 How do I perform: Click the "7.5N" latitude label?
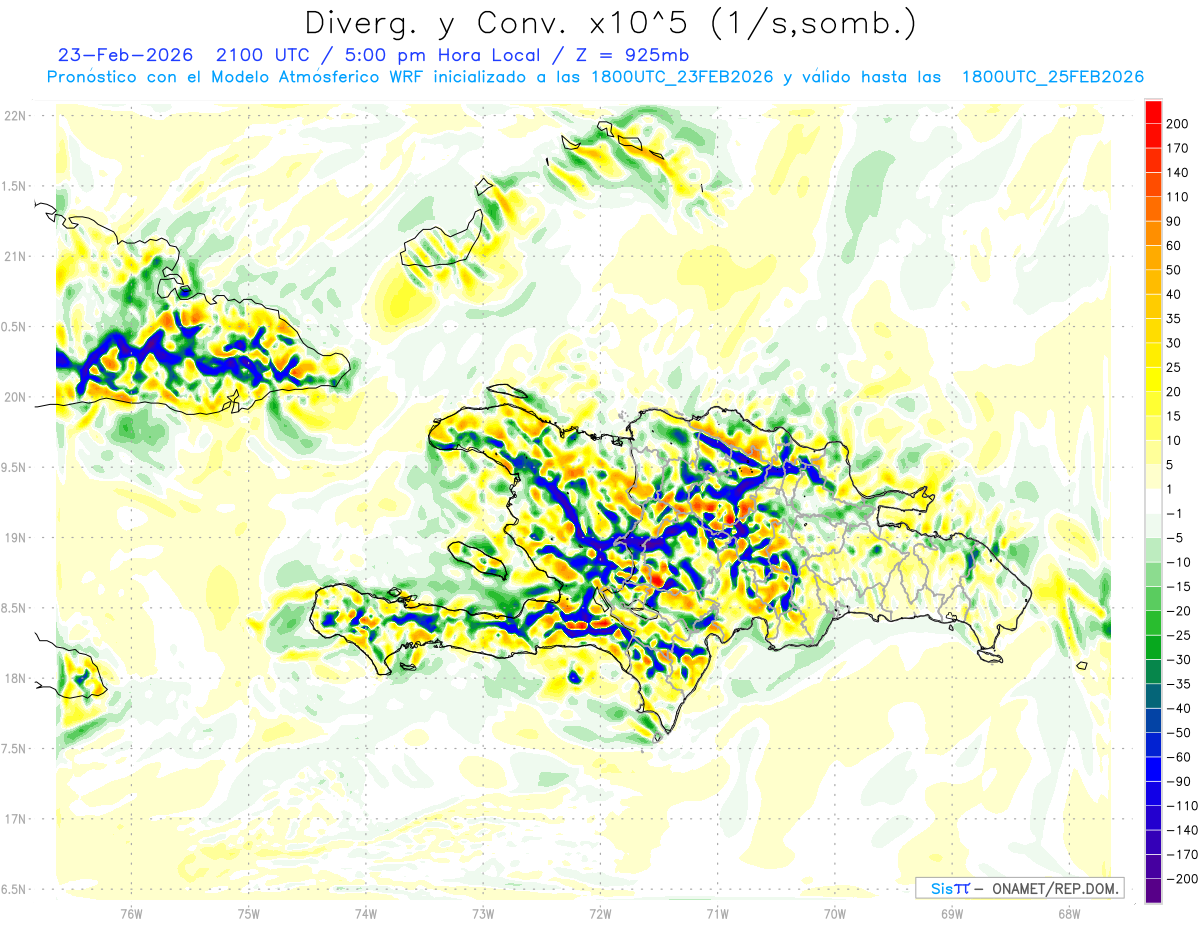(14, 749)
